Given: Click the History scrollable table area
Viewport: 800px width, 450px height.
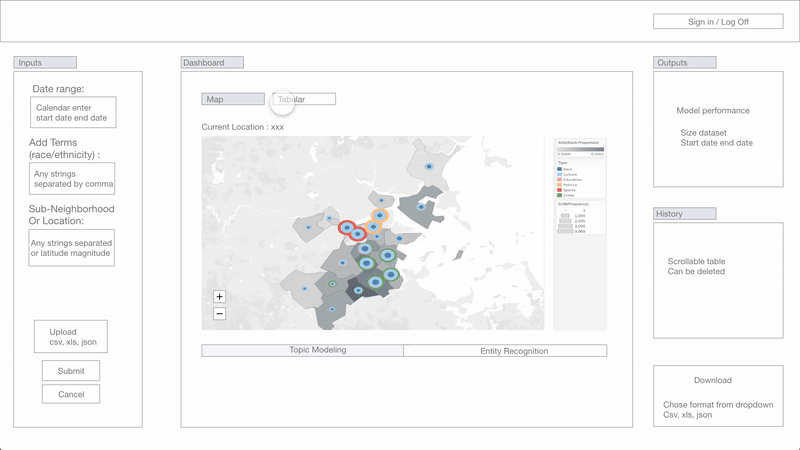Looking at the screenshot, I should pyautogui.click(x=718, y=280).
